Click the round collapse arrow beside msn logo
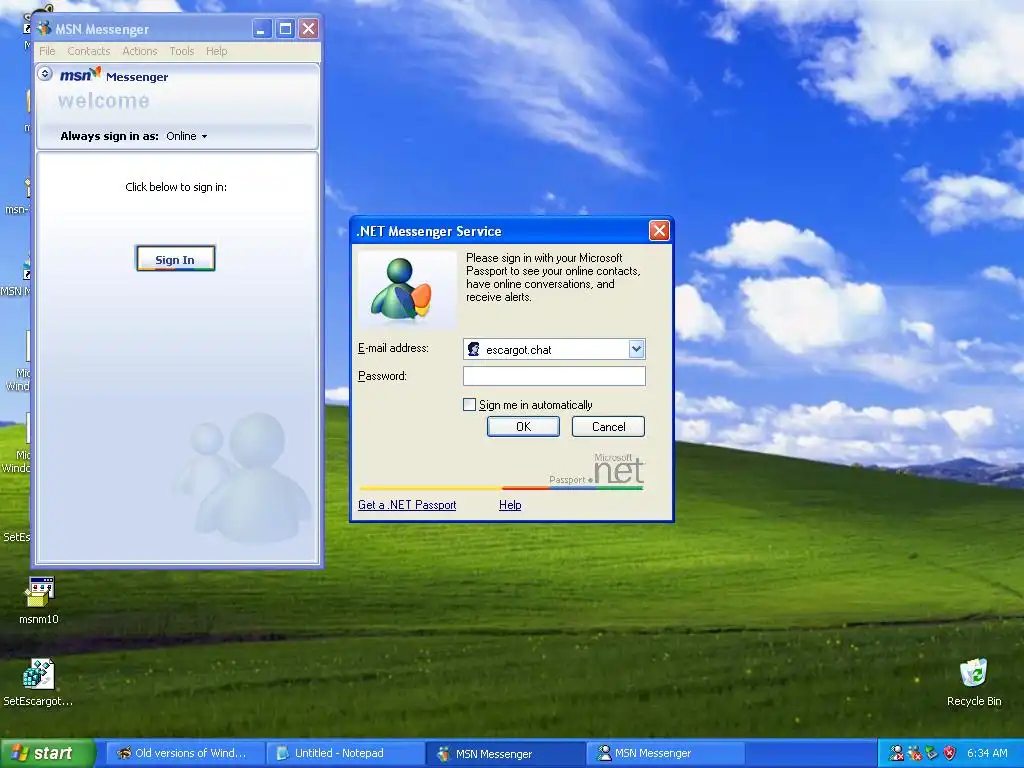 click(45, 74)
